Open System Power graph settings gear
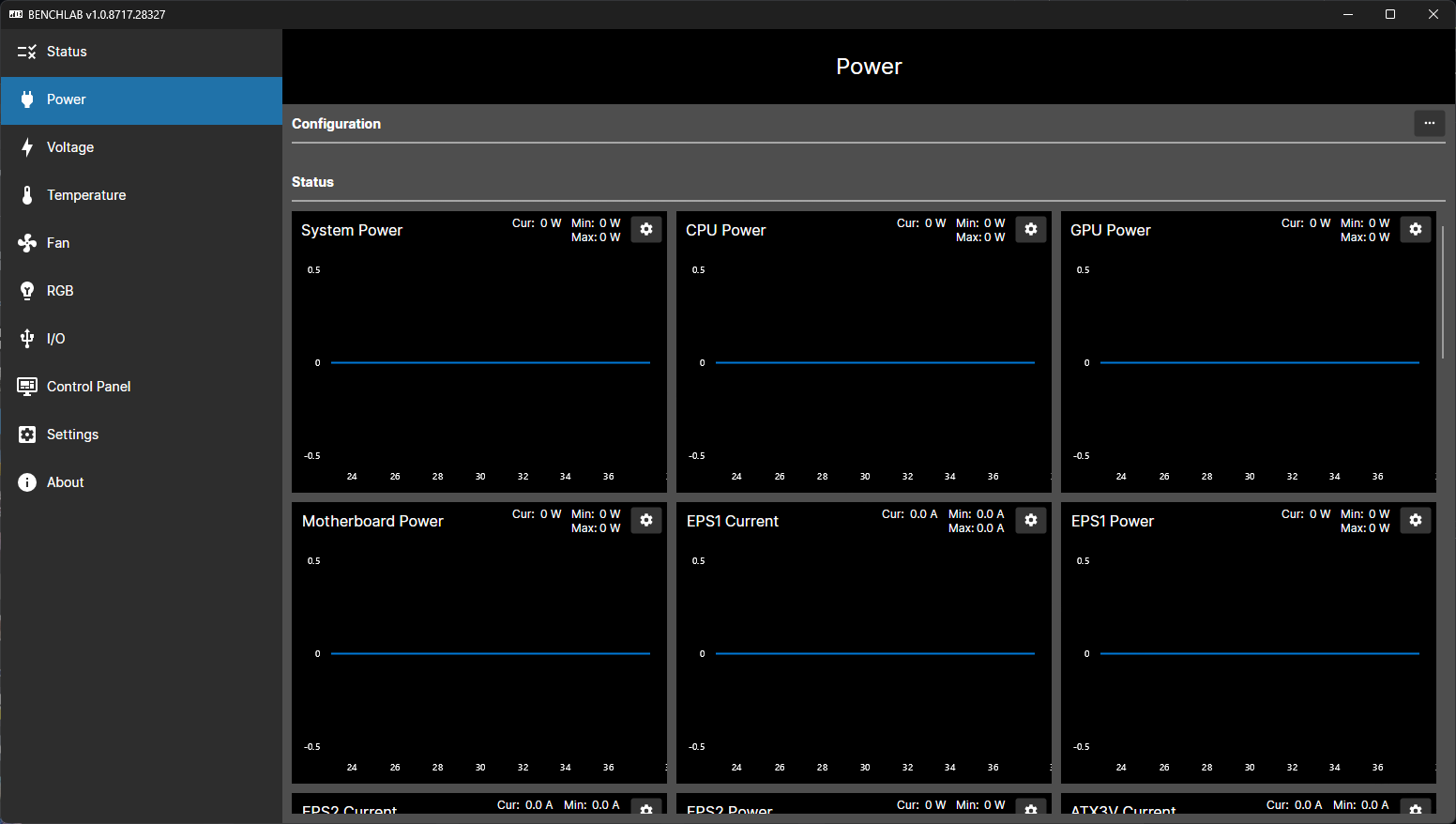This screenshot has width=1456, height=824. (x=646, y=229)
